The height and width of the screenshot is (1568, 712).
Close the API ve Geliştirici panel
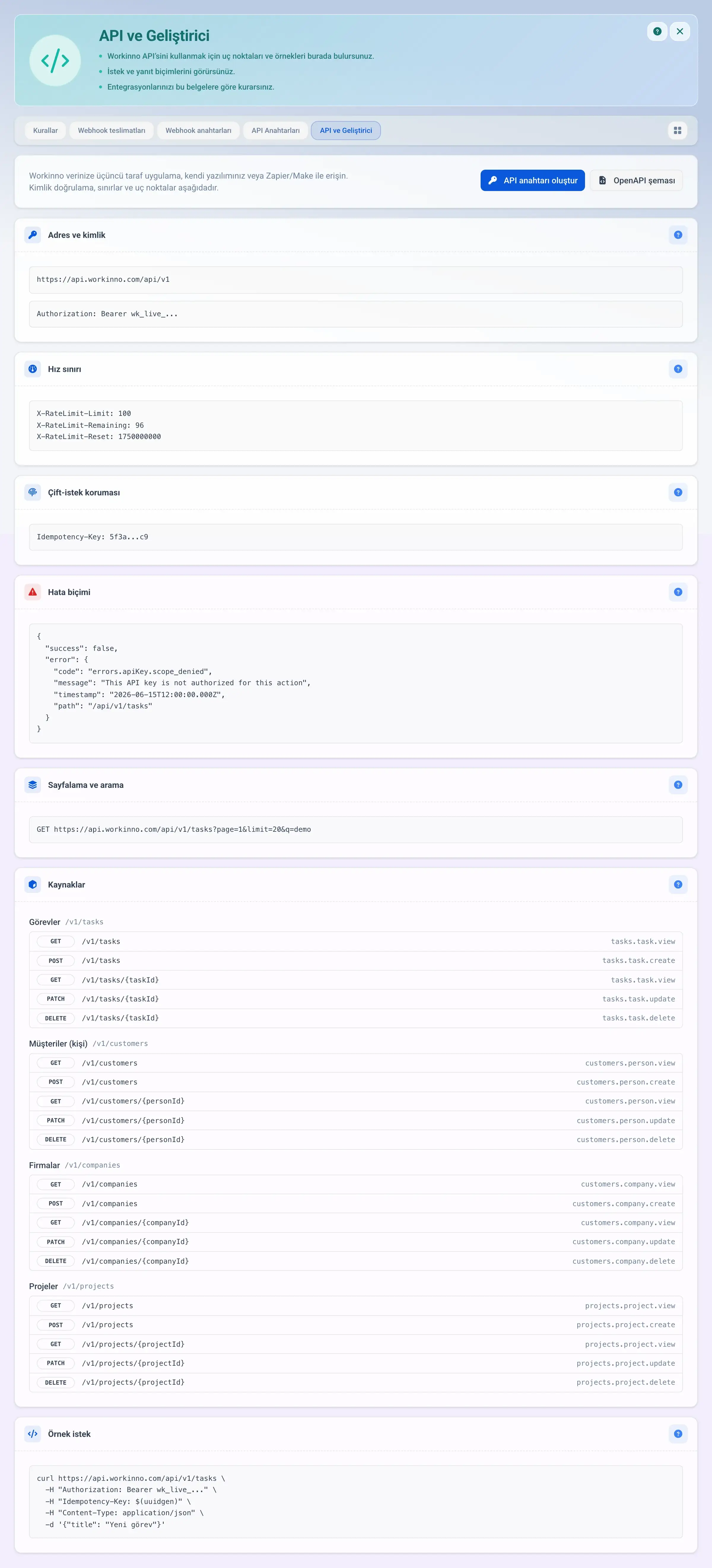tap(680, 32)
